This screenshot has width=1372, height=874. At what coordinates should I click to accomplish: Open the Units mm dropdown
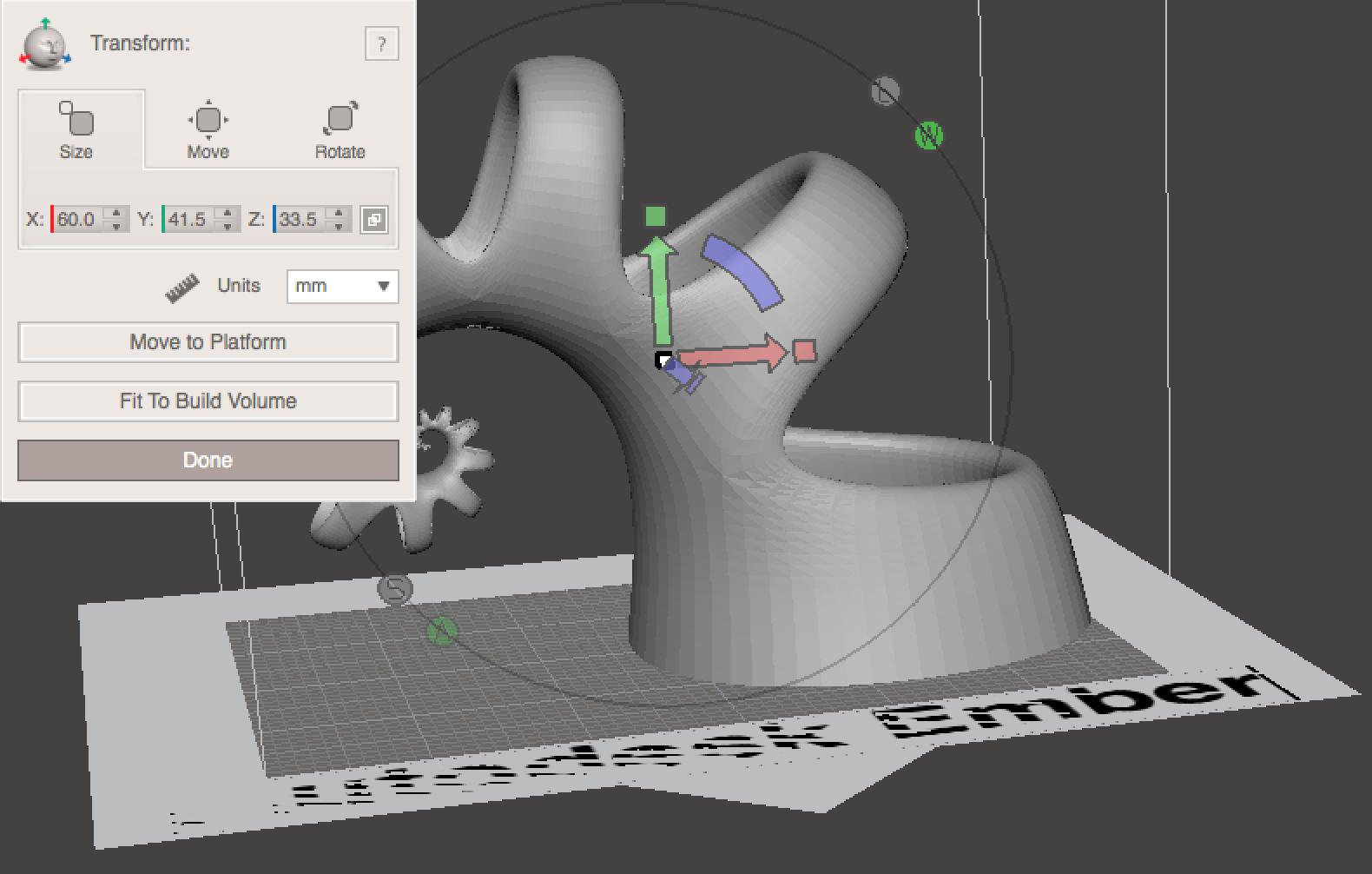[x=343, y=287]
